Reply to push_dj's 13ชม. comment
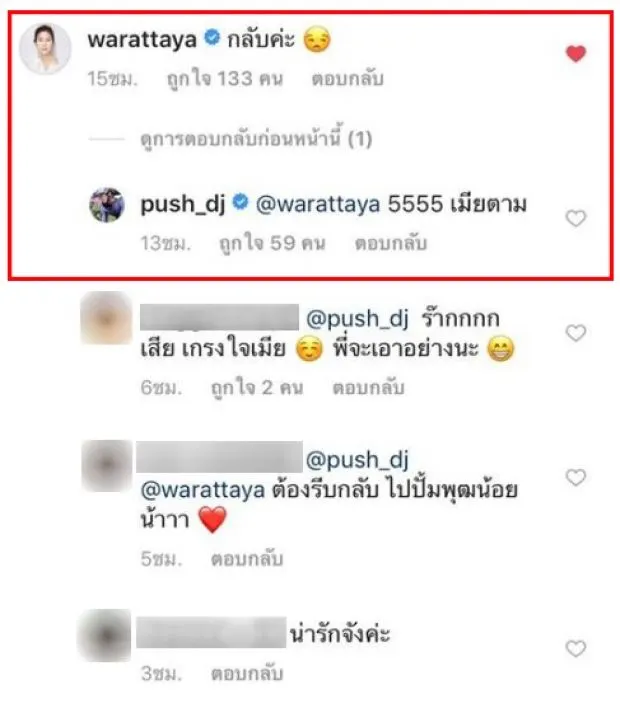The height and width of the screenshot is (708, 620). click(x=391, y=243)
